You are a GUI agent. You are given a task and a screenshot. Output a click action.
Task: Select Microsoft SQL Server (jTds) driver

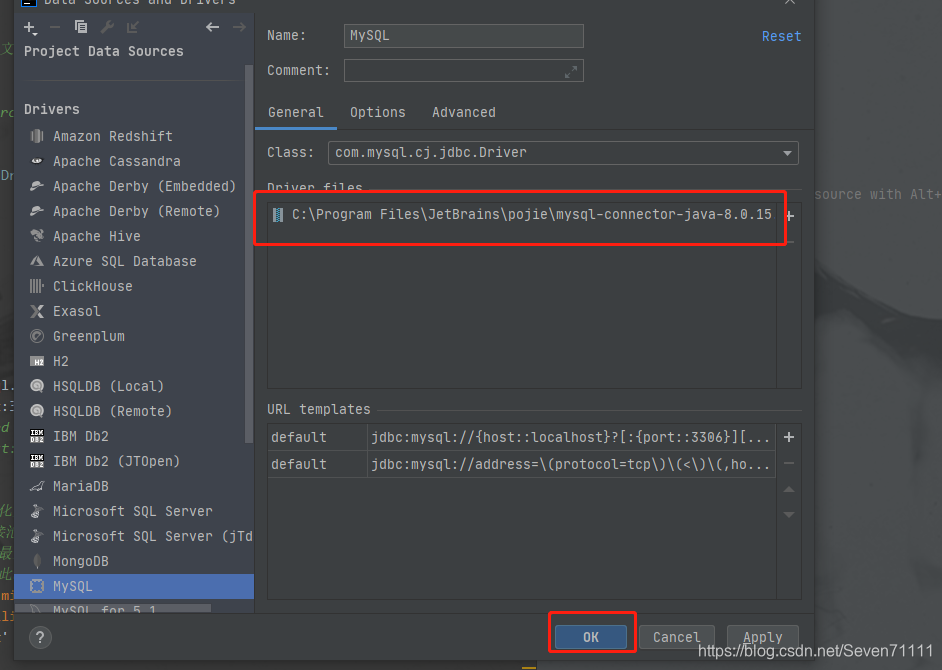[x=134, y=536]
